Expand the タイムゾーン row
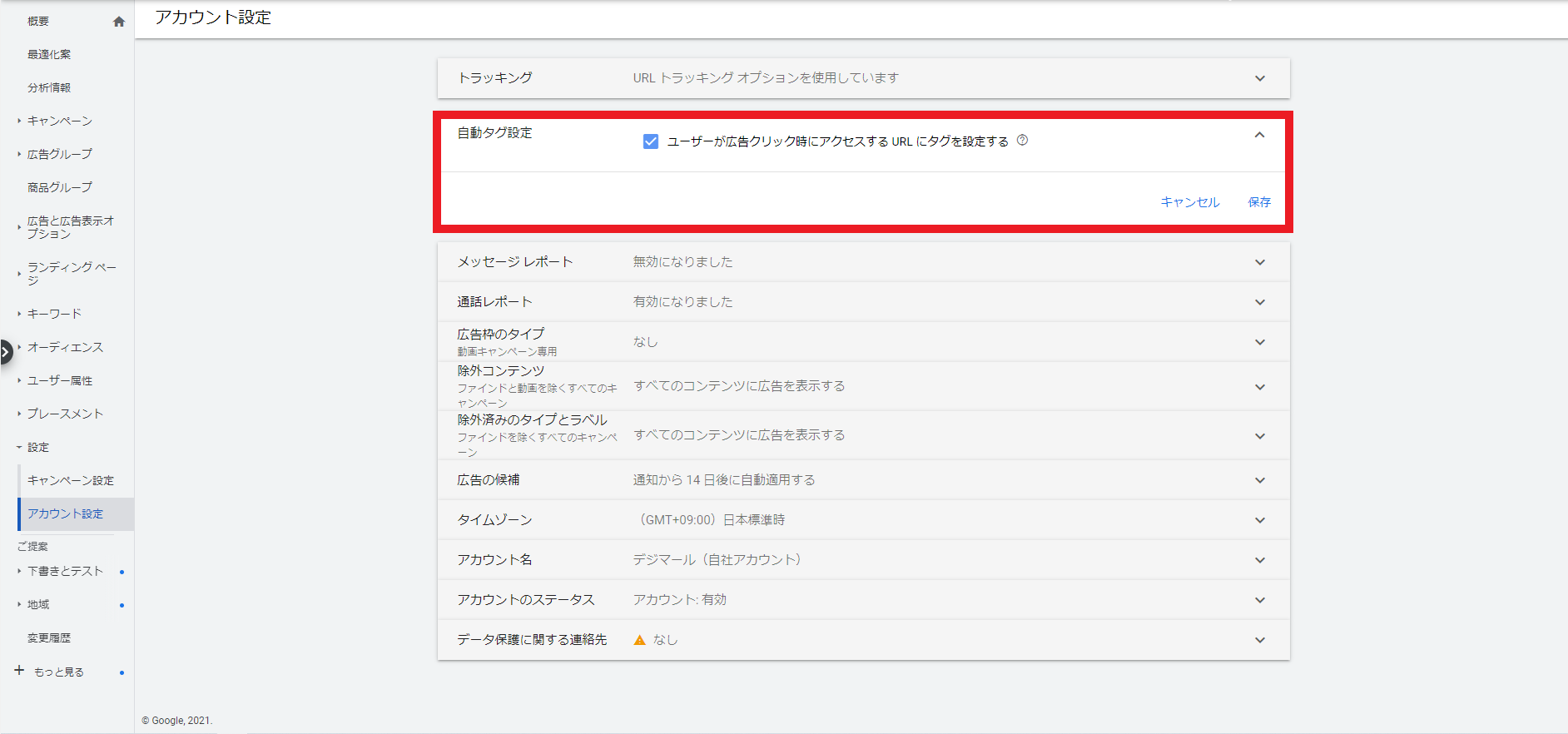Viewport: 1568px width, 734px height. [864, 520]
